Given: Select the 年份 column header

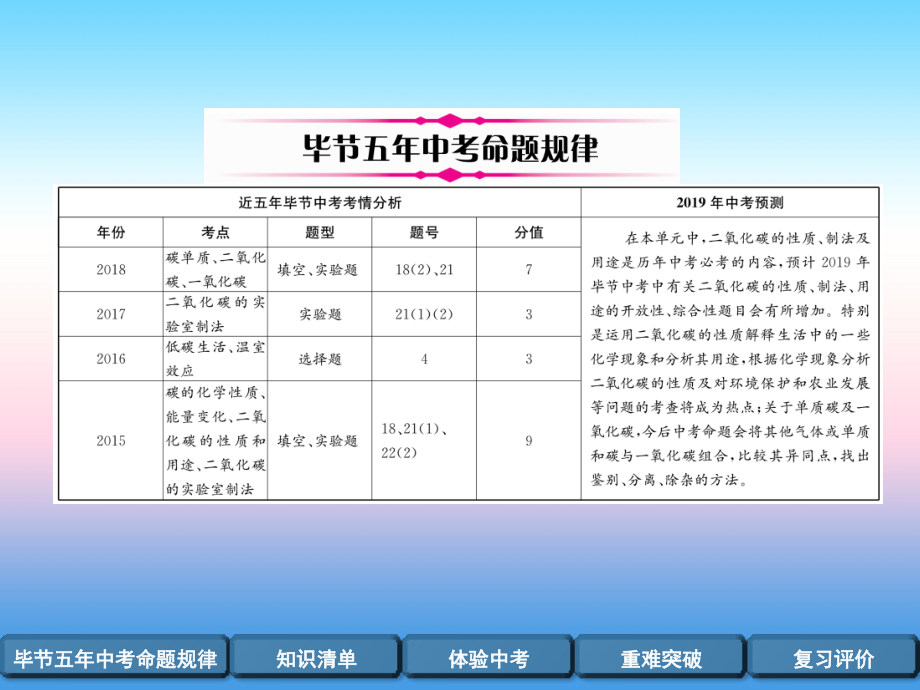Looking at the screenshot, I should 111,232.
